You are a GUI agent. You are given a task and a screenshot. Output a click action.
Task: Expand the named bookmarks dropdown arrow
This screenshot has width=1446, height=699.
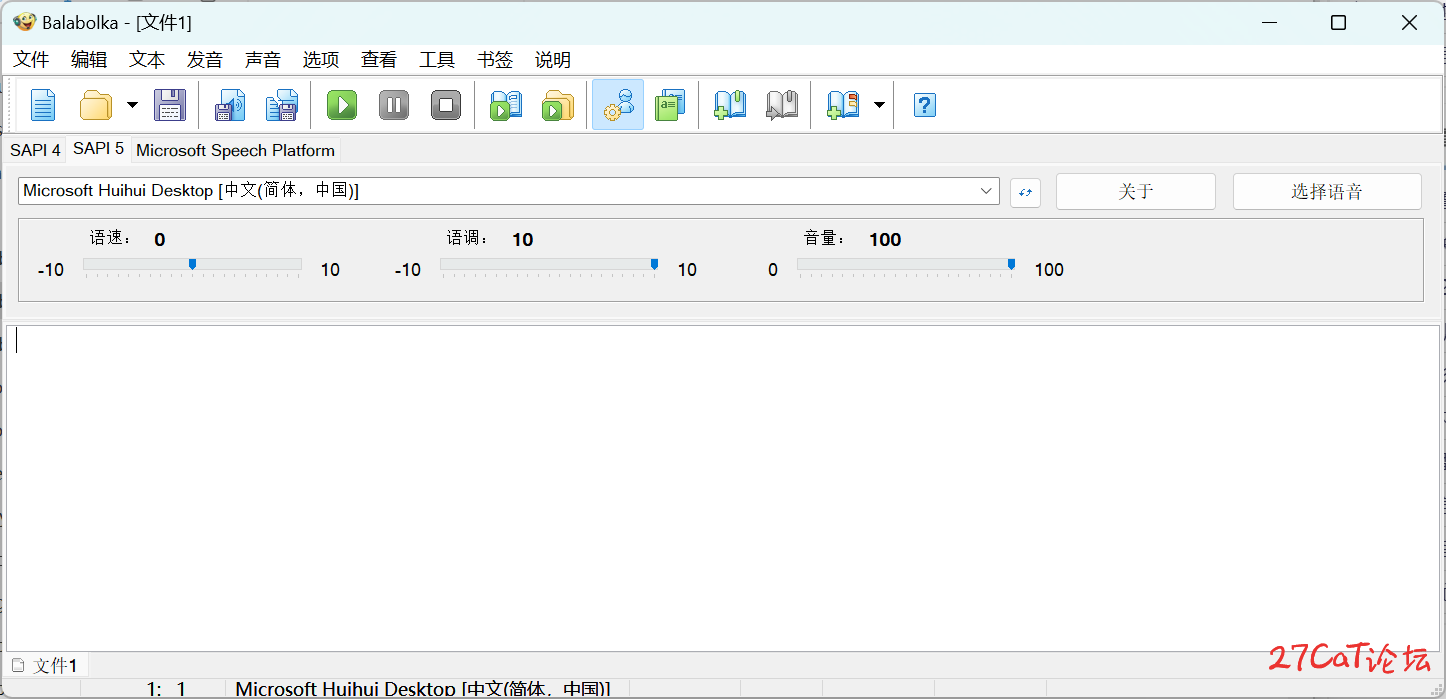coord(879,105)
